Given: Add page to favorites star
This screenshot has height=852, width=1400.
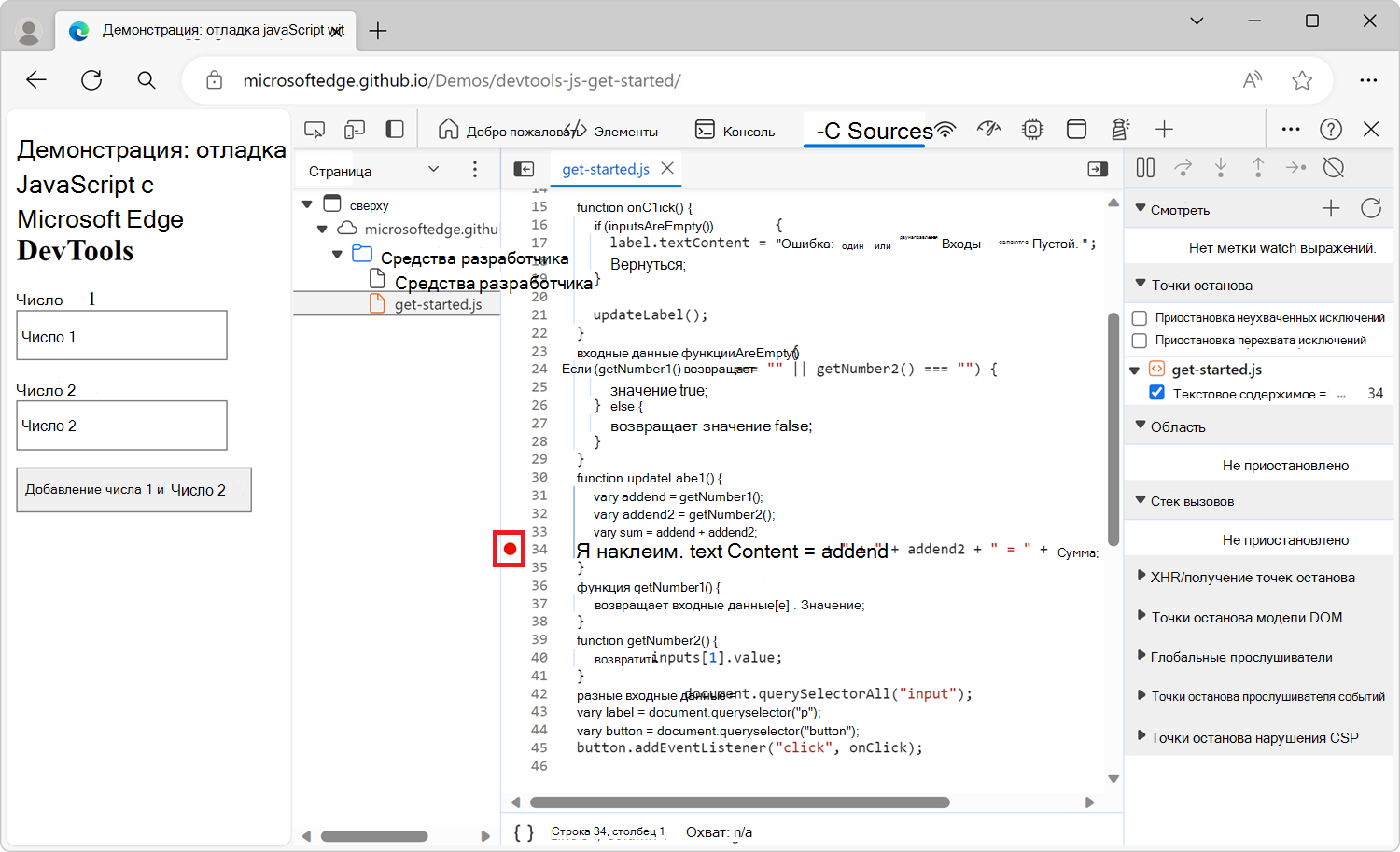Looking at the screenshot, I should tap(1302, 80).
